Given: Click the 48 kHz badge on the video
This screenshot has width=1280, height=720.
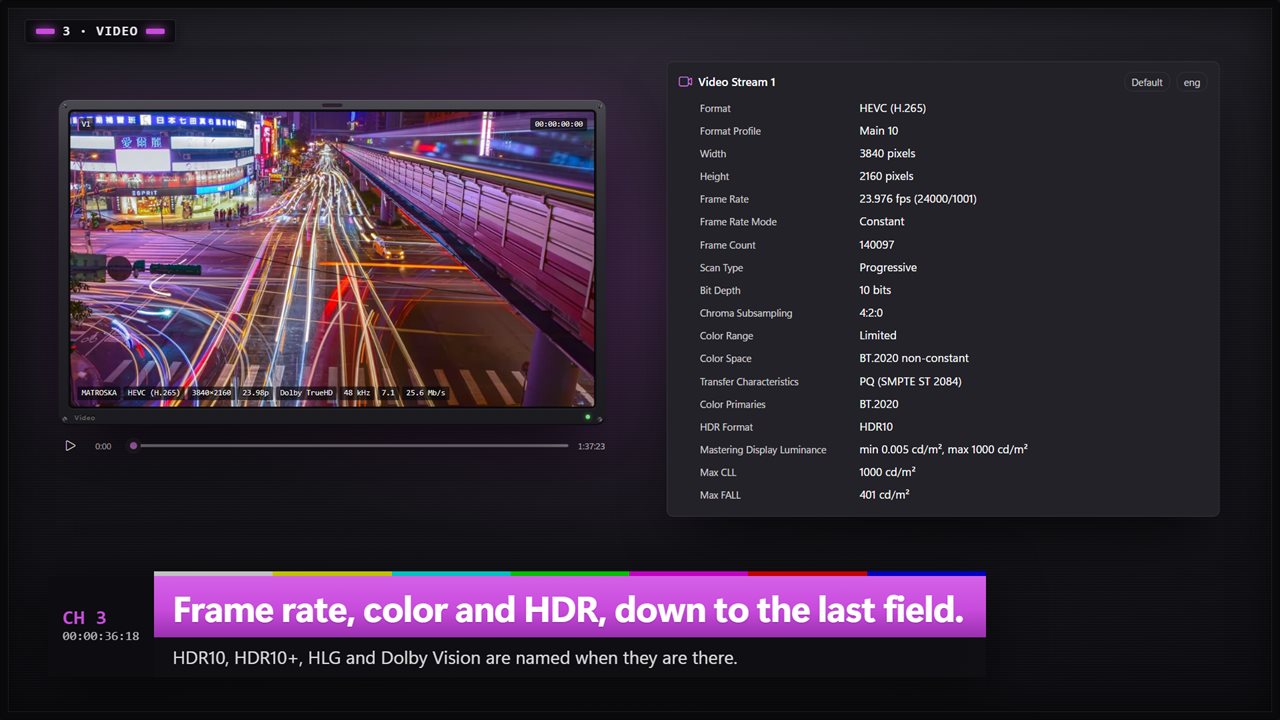Looking at the screenshot, I should pyautogui.click(x=358, y=393).
